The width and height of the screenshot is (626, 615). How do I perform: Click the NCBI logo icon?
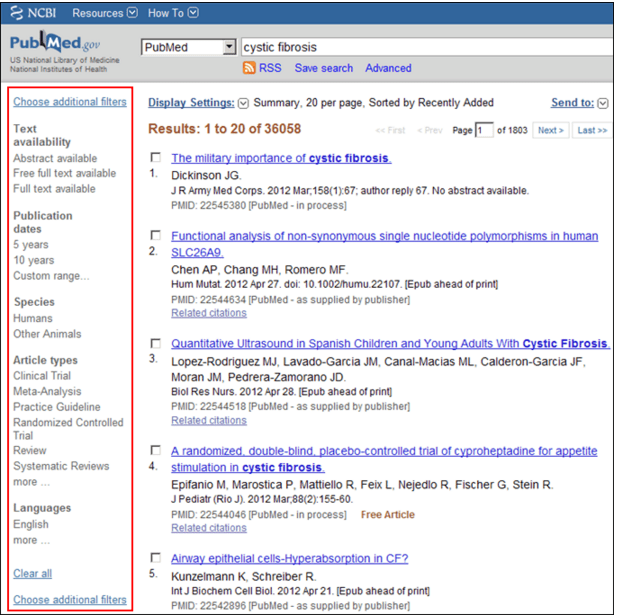(x=19, y=13)
